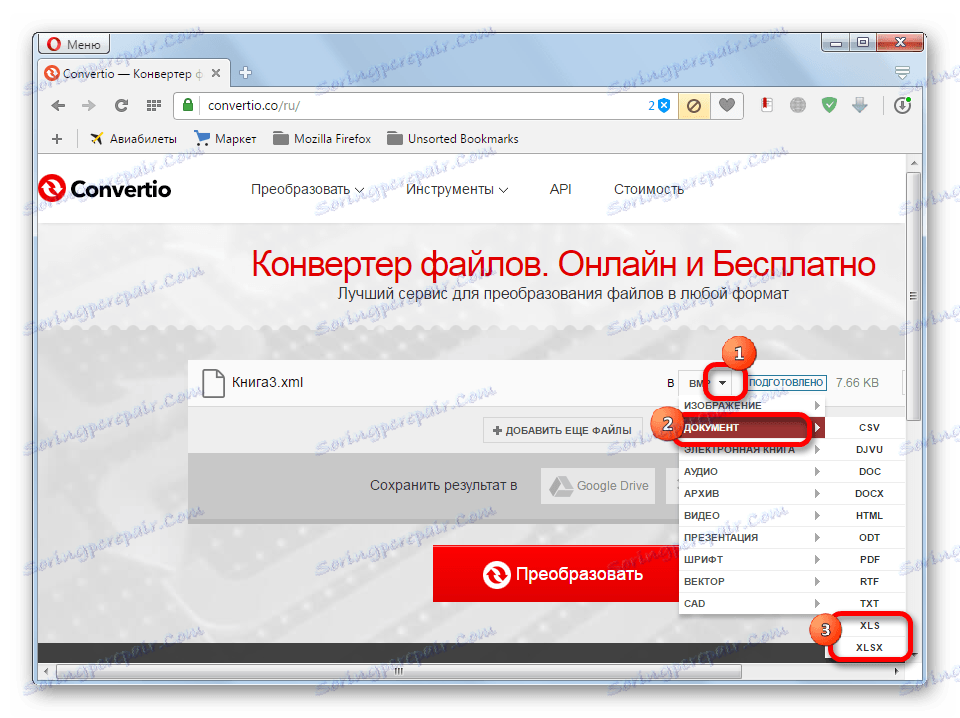Expand the ШРИФТ category
The width and height of the screenshot is (960, 718).
click(x=752, y=559)
